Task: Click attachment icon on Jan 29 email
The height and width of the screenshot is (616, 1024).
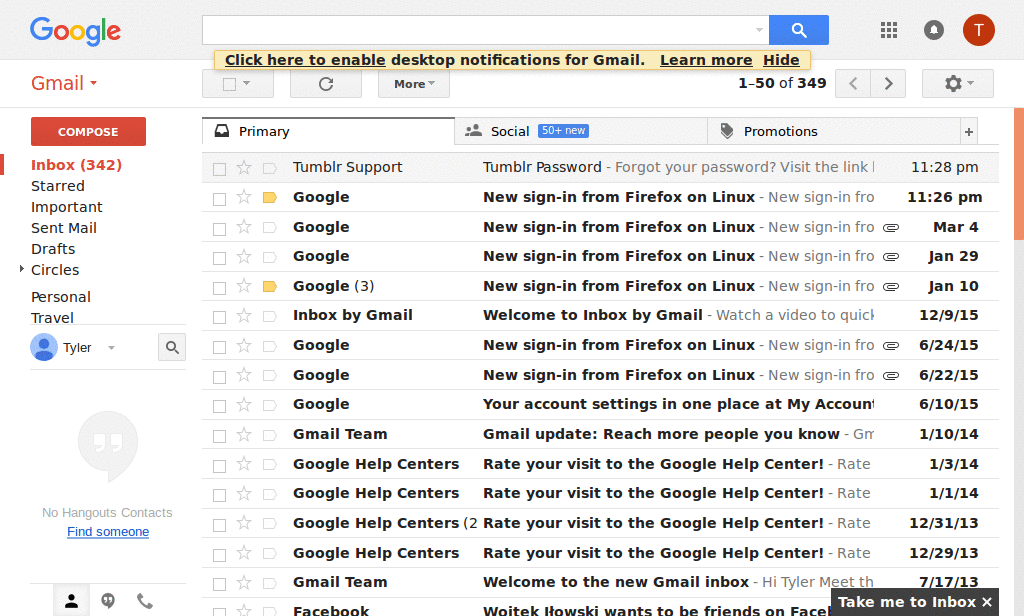Action: [891, 257]
